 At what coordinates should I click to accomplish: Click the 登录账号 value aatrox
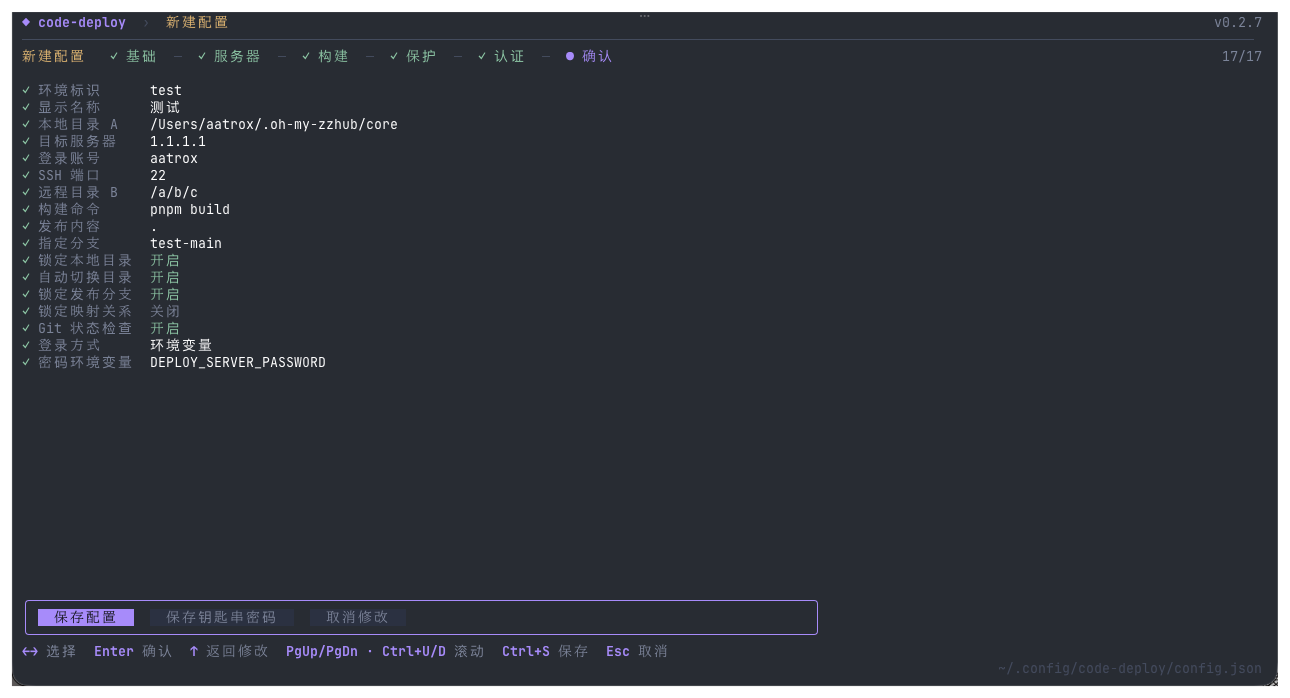tap(174, 158)
